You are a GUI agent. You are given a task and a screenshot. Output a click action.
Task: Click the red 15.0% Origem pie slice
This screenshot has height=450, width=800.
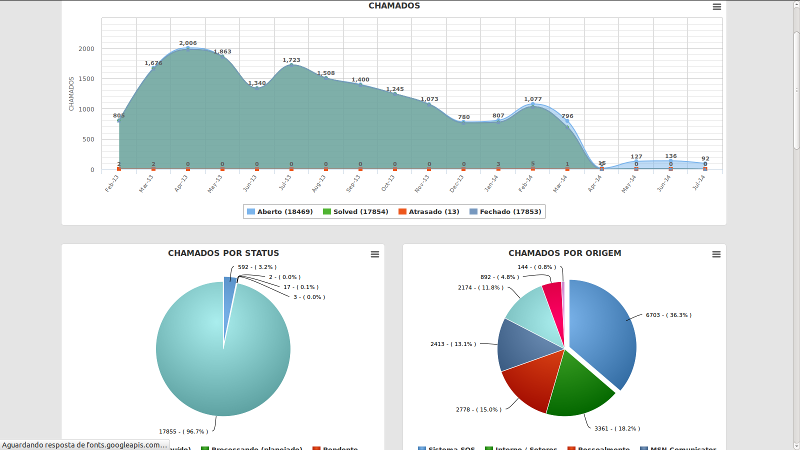[x=532, y=385]
